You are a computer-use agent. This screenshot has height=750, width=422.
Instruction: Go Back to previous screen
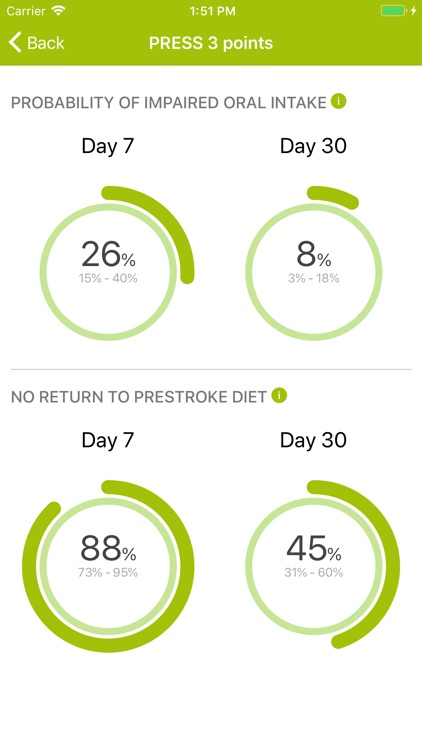pos(36,43)
